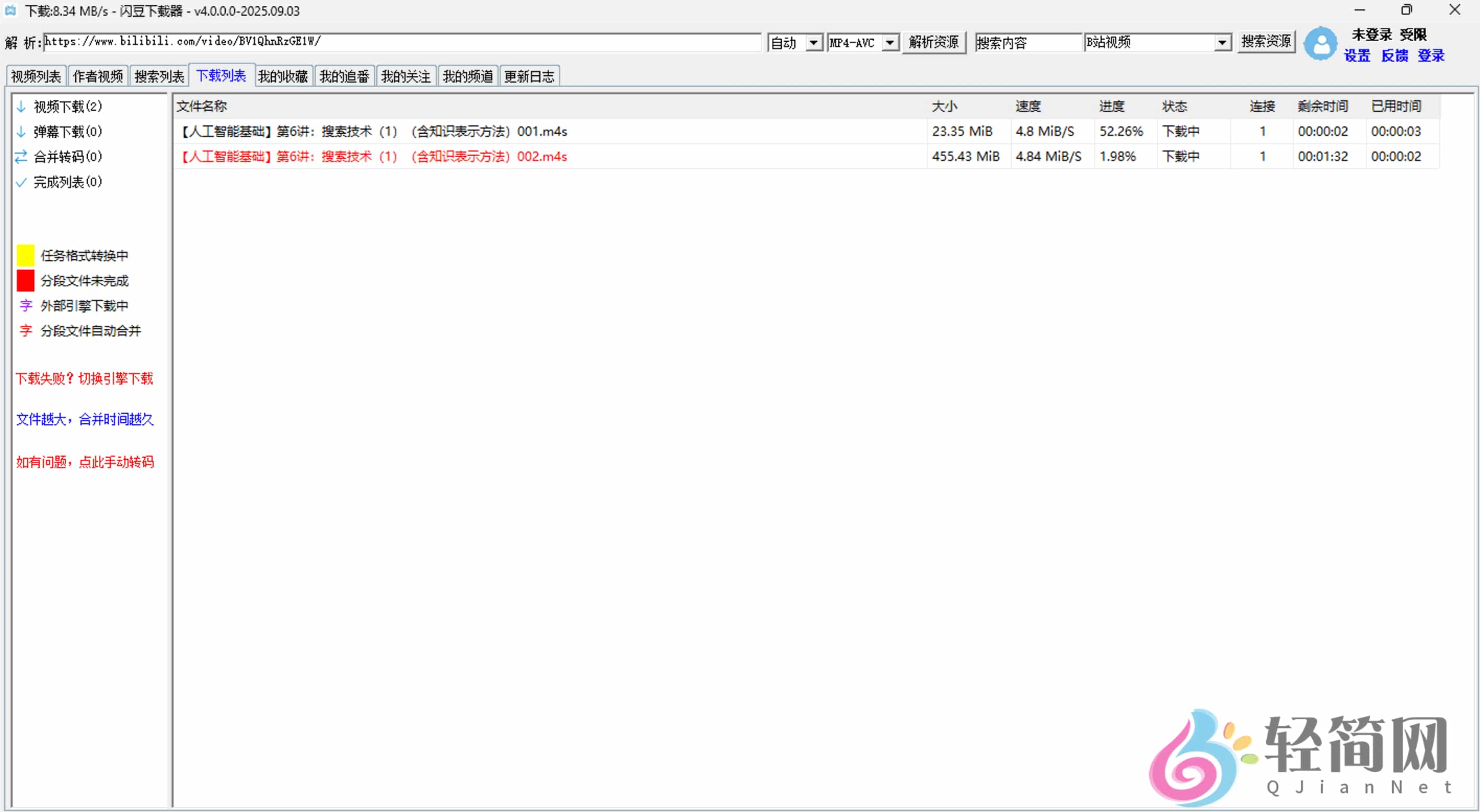The image size is (1480, 812).
Task: Click the 登录 link
Action: 1430,56
